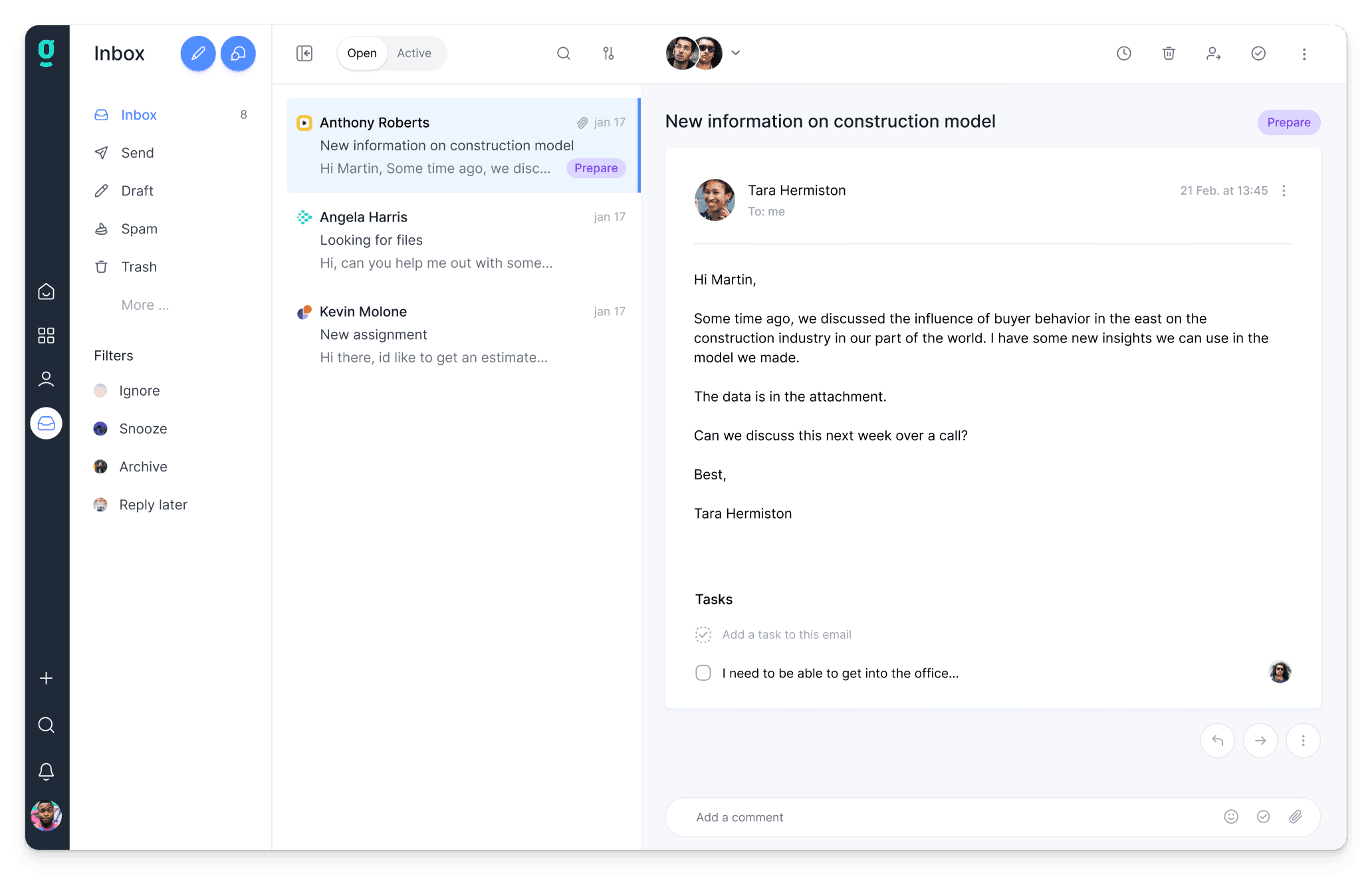Image resolution: width=1372 pixels, height=875 pixels.
Task: Toggle the sidebar collapse button
Action: [x=304, y=53]
